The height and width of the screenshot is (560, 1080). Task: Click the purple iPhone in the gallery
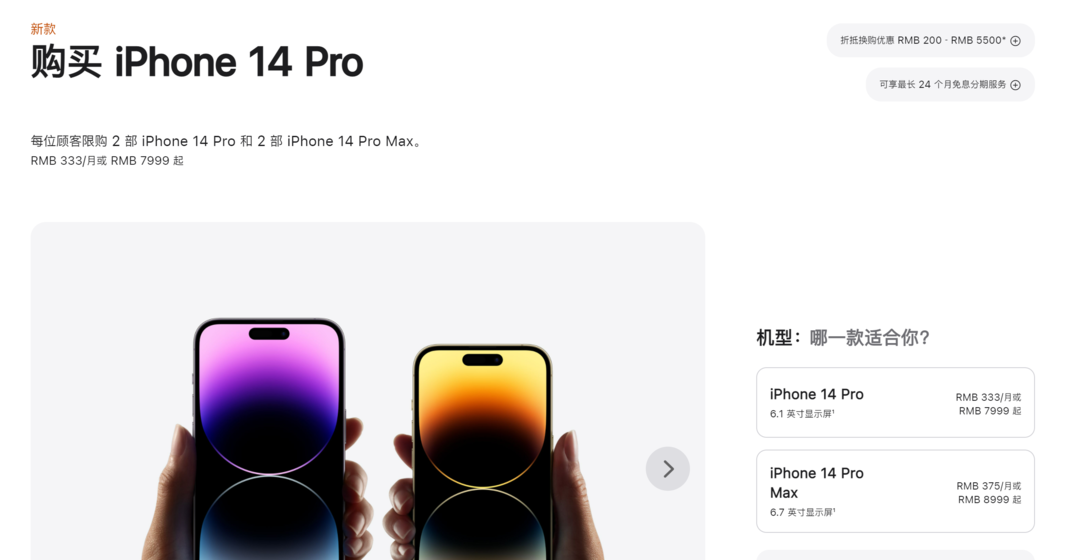coord(269,439)
